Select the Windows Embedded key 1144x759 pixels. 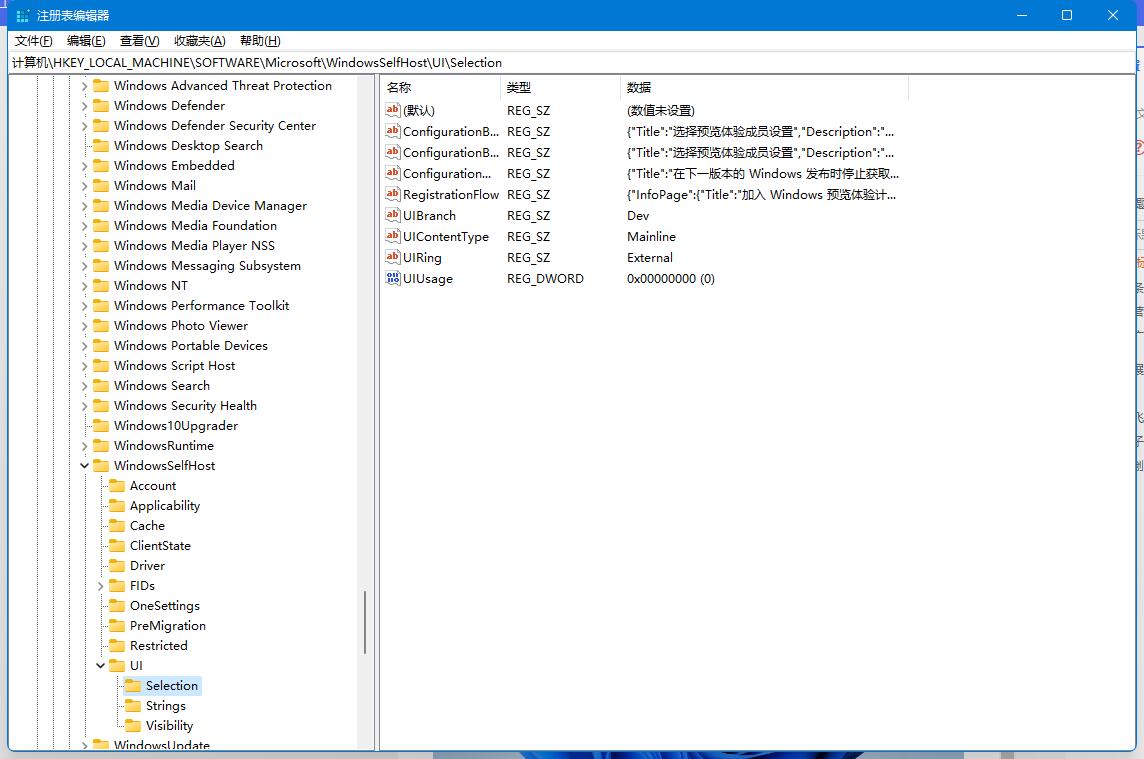[x=174, y=166]
